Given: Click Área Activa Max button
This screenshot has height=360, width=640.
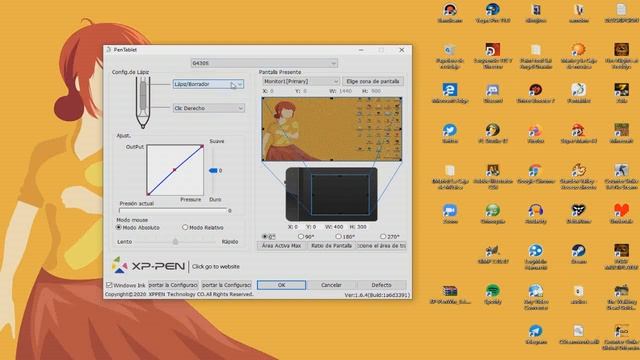Looking at the screenshot, I should tap(281, 246).
